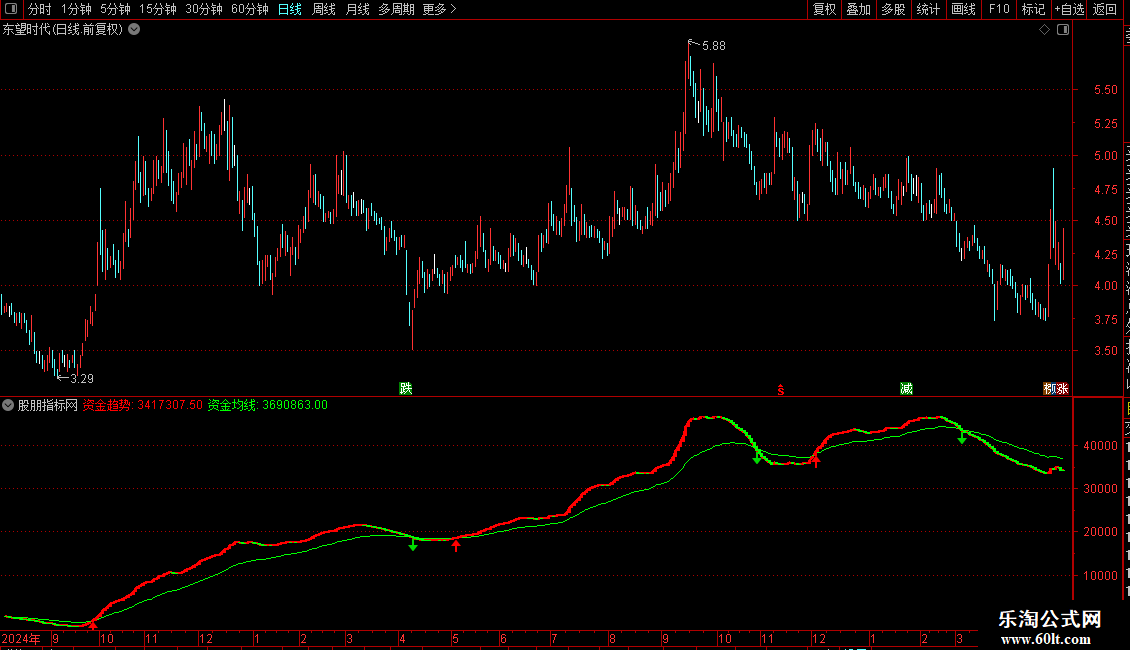1130x650 pixels.
Task: Select the 15分钟 period
Action: coord(158,9)
